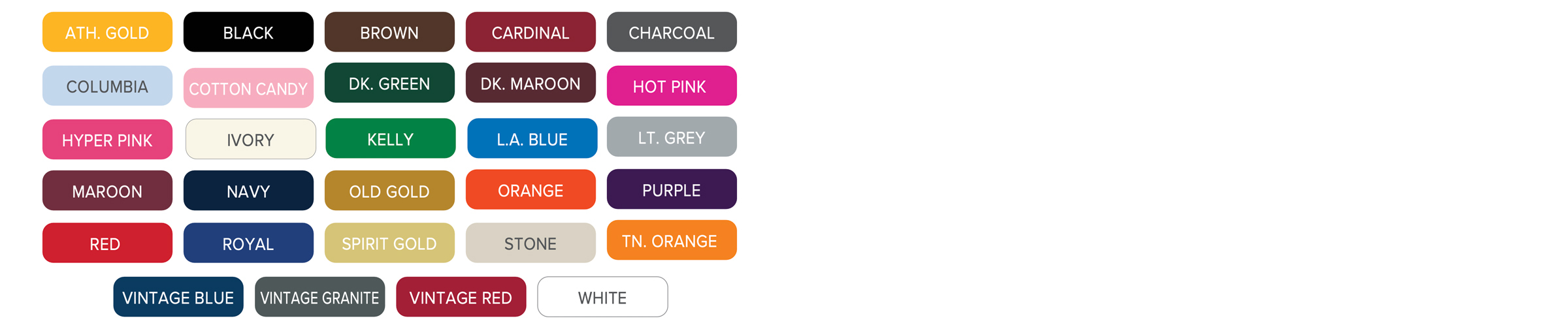Image resolution: width=1568 pixels, height=329 pixels.
Task: Choose the Black color swatch
Action: (248, 32)
